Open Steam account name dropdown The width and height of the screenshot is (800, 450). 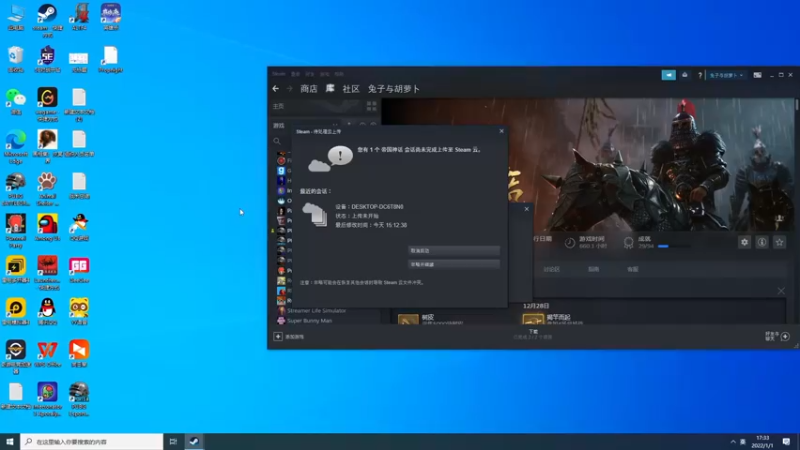point(726,75)
